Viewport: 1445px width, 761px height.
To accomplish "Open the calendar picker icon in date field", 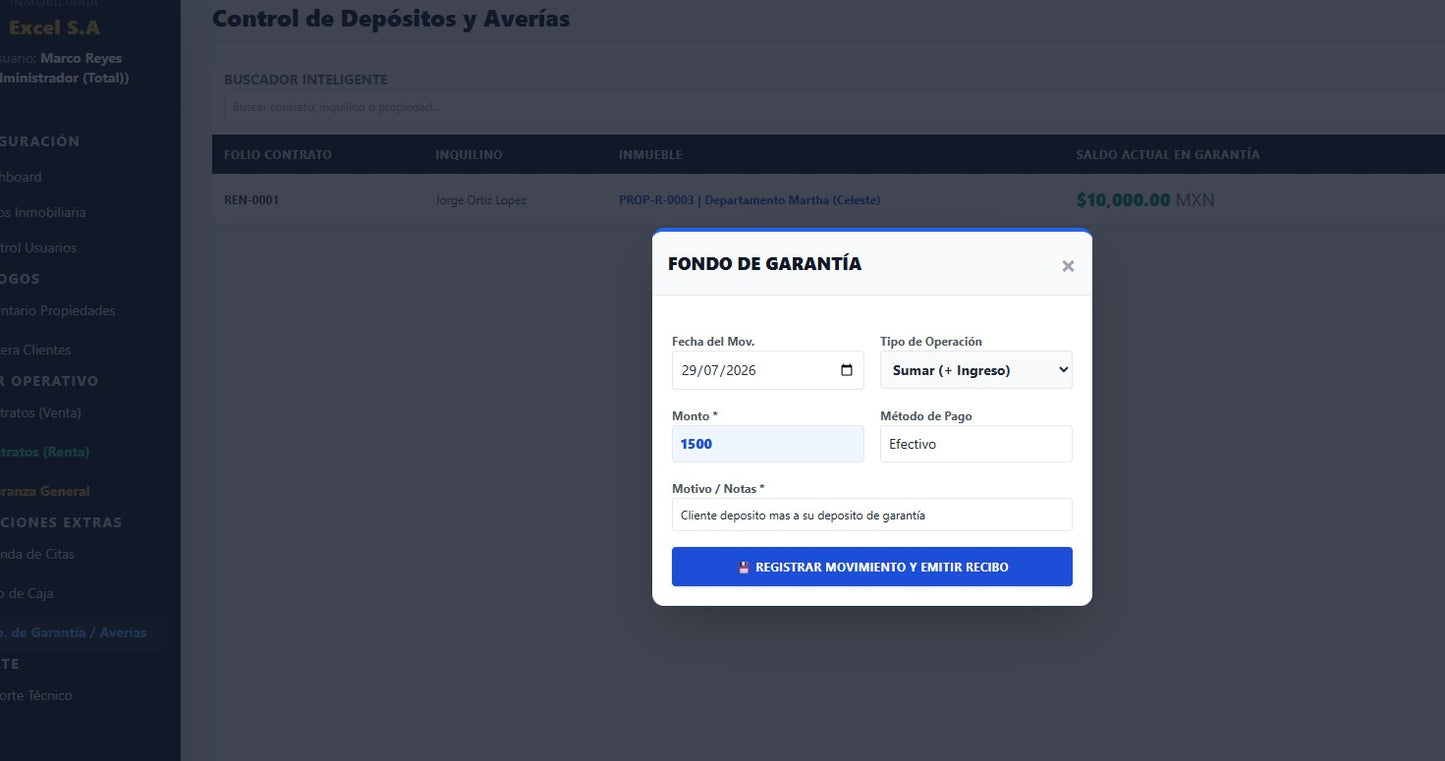I will [x=847, y=370].
